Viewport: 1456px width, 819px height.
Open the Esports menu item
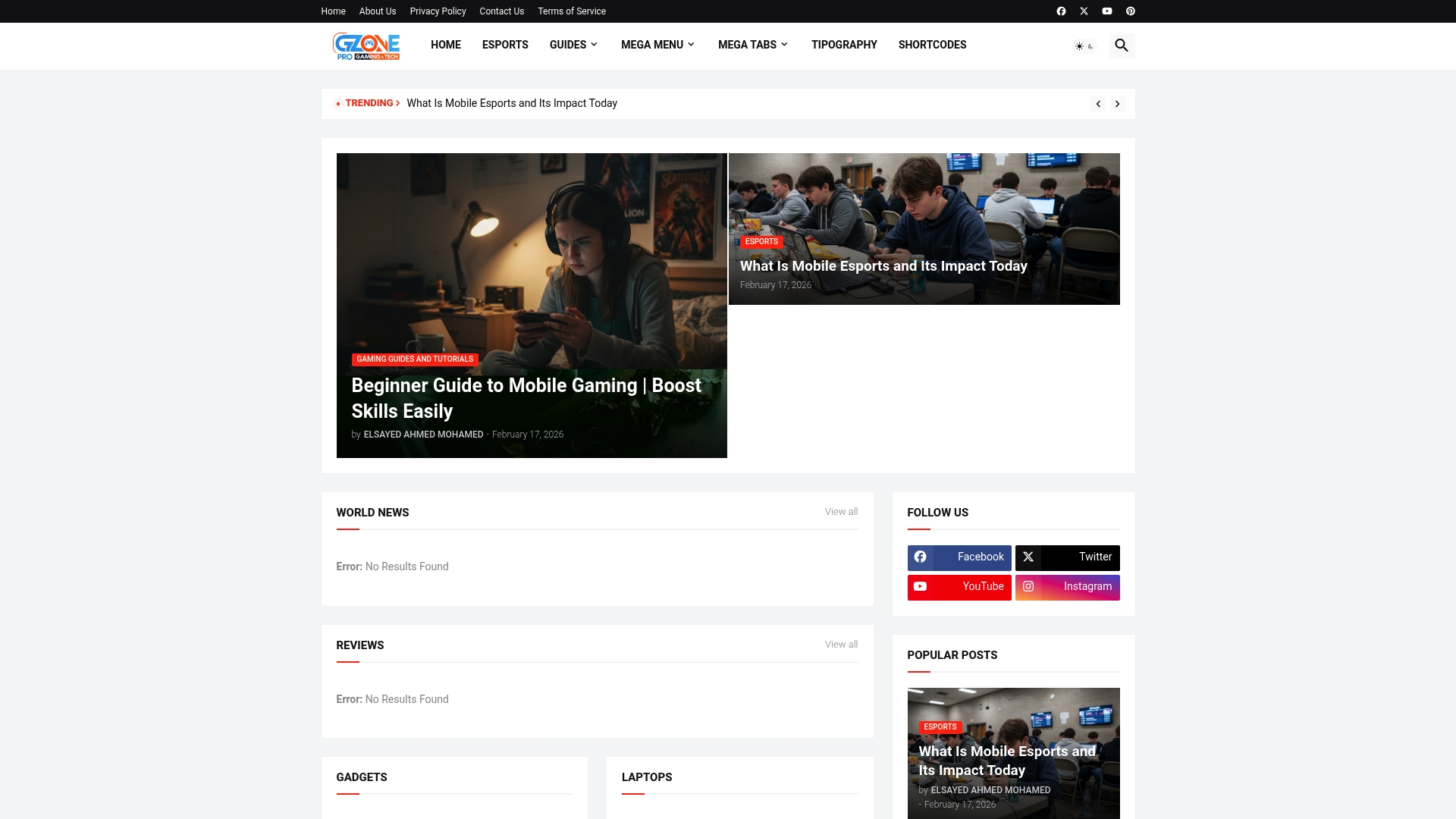[505, 45]
